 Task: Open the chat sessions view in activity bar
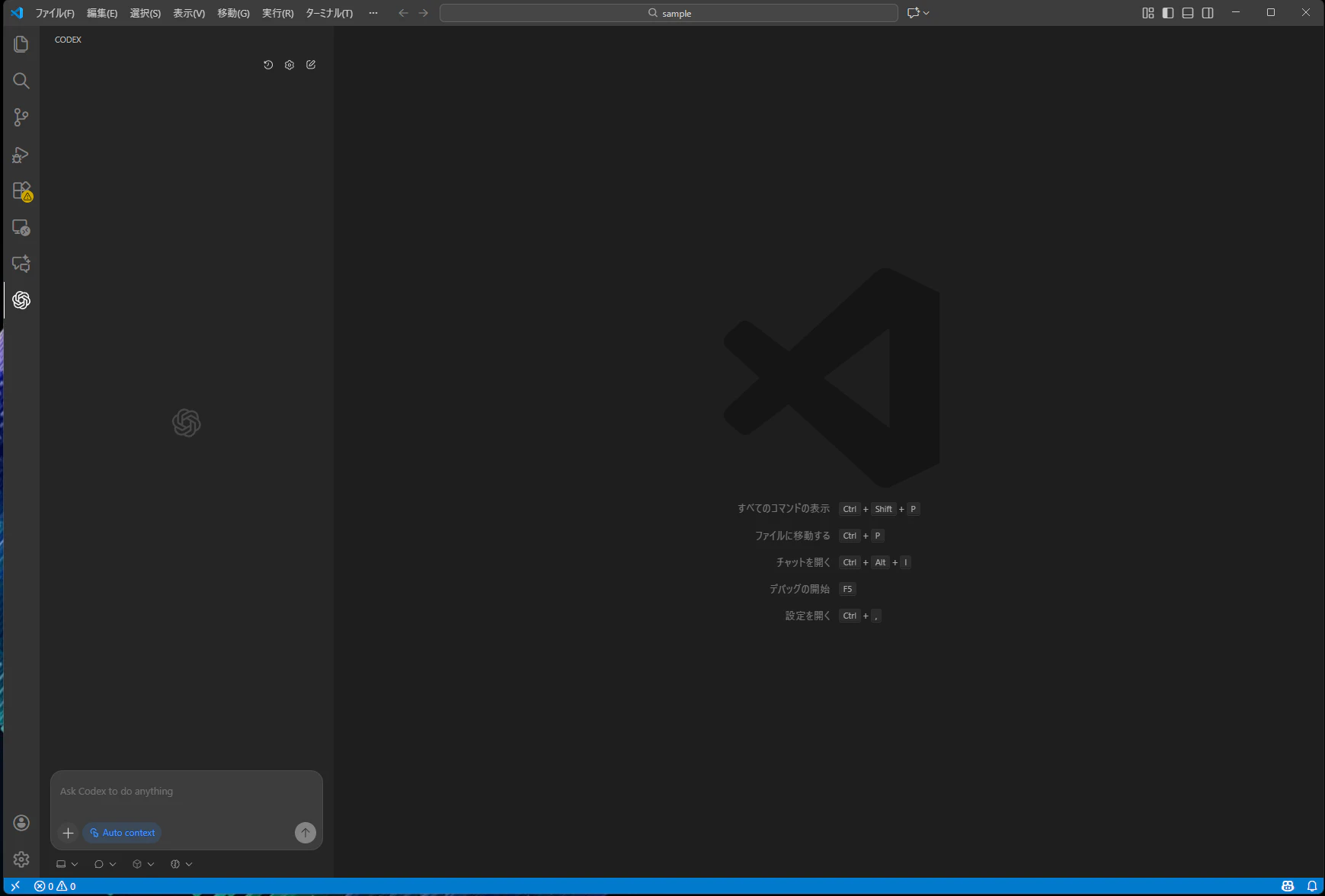21,264
